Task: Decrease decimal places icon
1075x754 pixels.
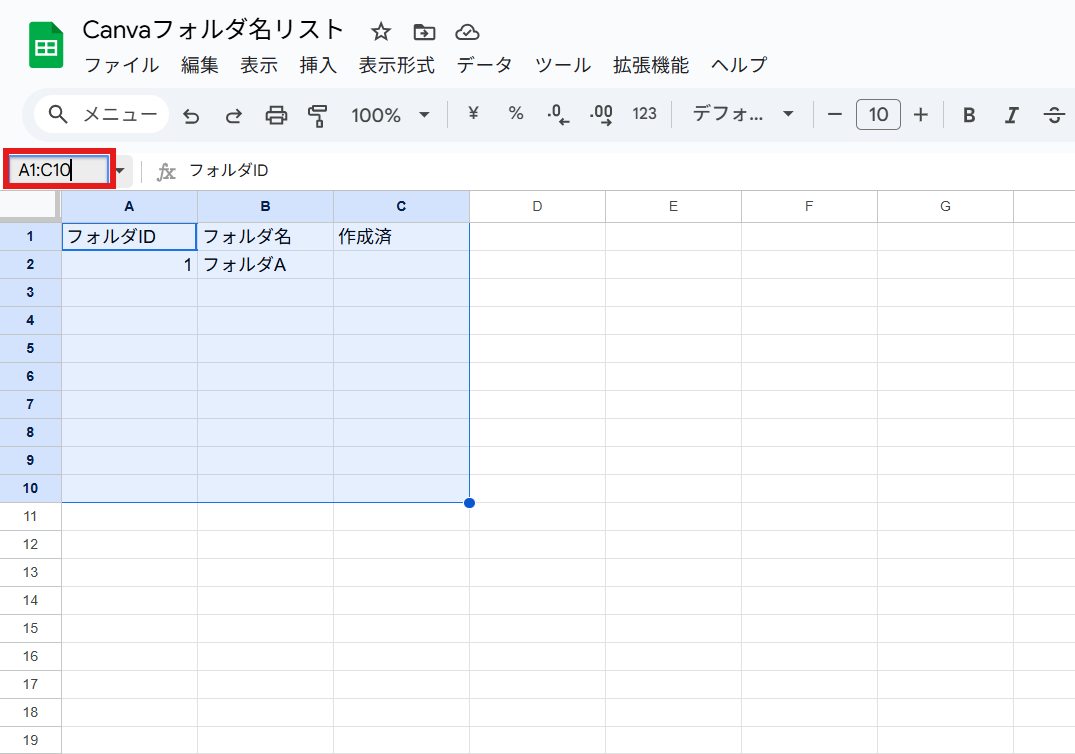Action: [558, 114]
